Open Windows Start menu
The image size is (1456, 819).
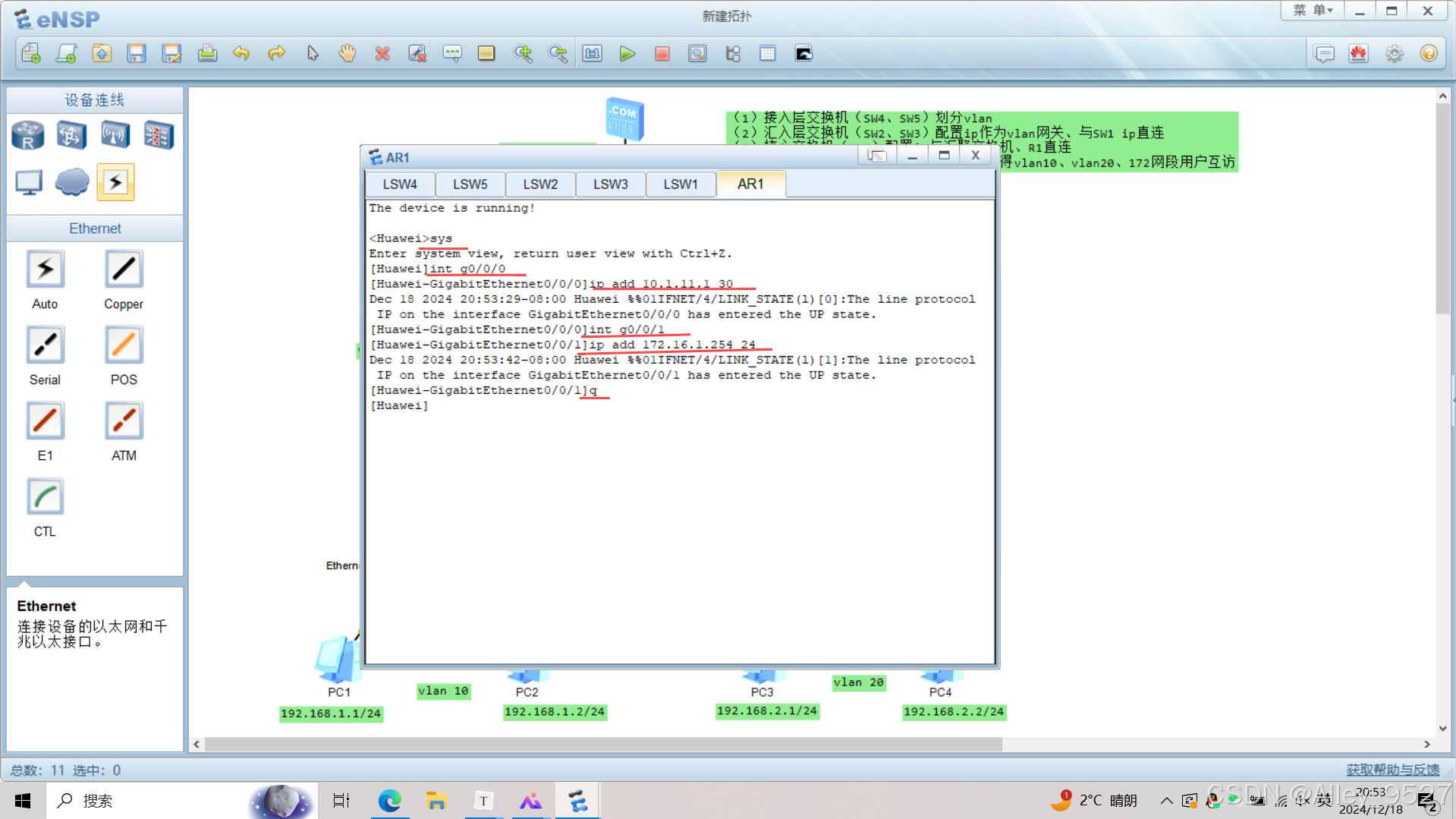coord(23,801)
